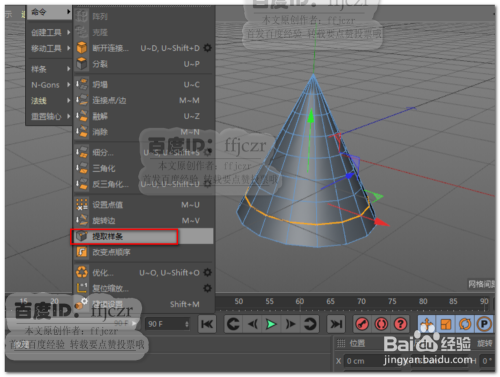Expand the 样条 spline submenu
The height and width of the screenshot is (377, 500).
click(49, 69)
